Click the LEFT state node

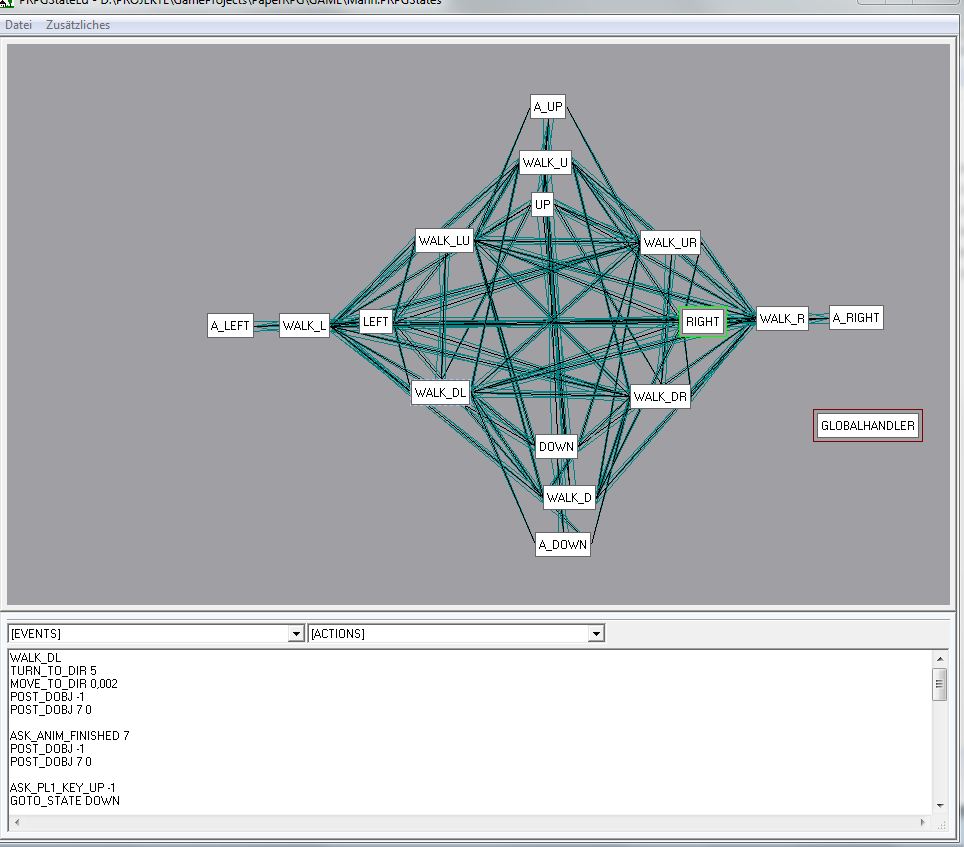click(x=375, y=322)
